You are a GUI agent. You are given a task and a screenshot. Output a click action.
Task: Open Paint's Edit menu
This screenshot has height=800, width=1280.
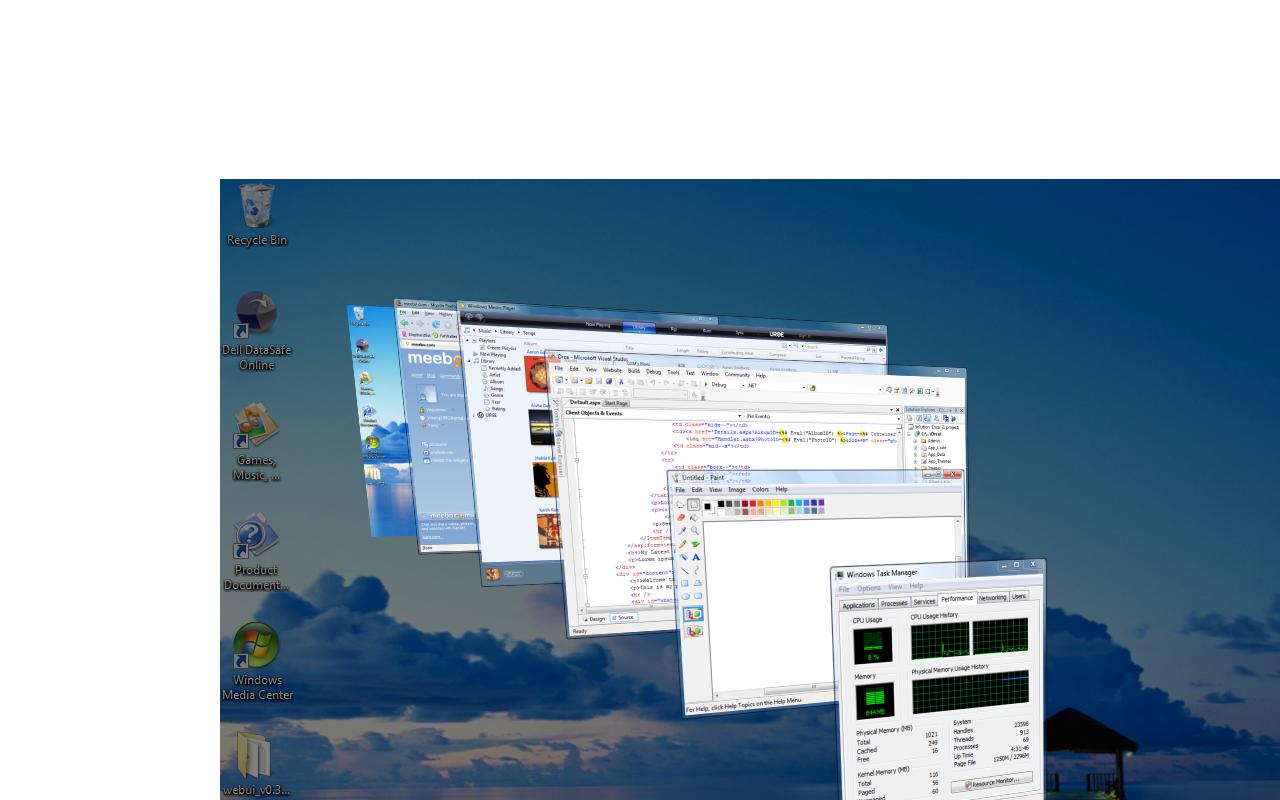697,489
